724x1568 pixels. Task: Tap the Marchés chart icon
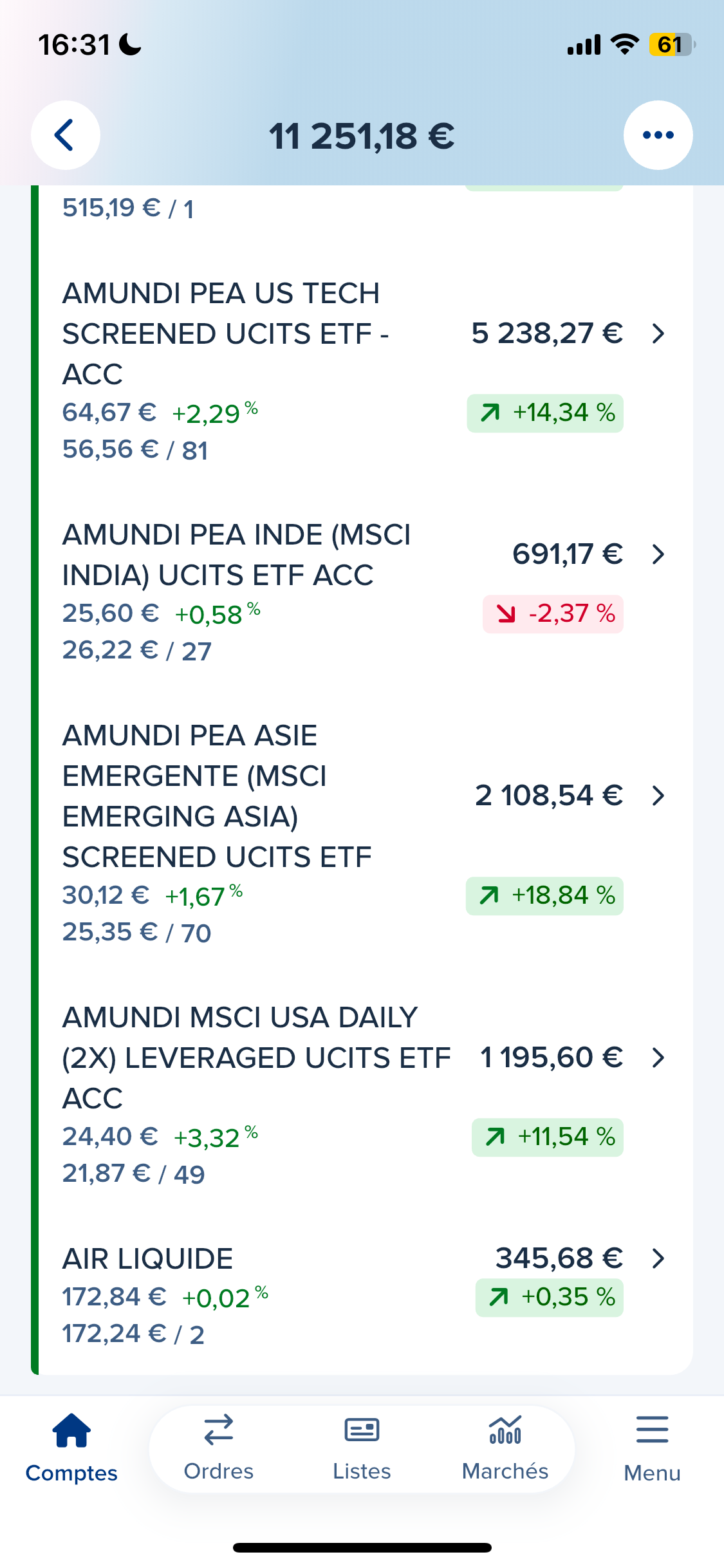point(505,1430)
